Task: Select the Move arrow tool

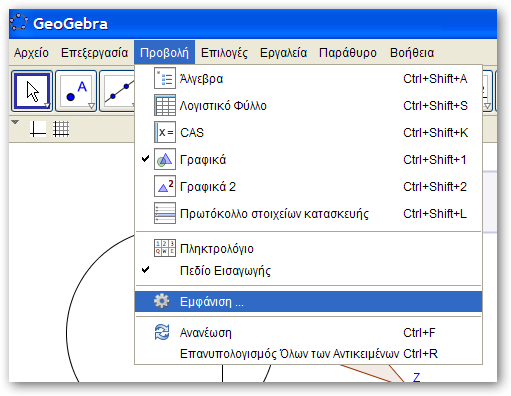Action: 32,91
